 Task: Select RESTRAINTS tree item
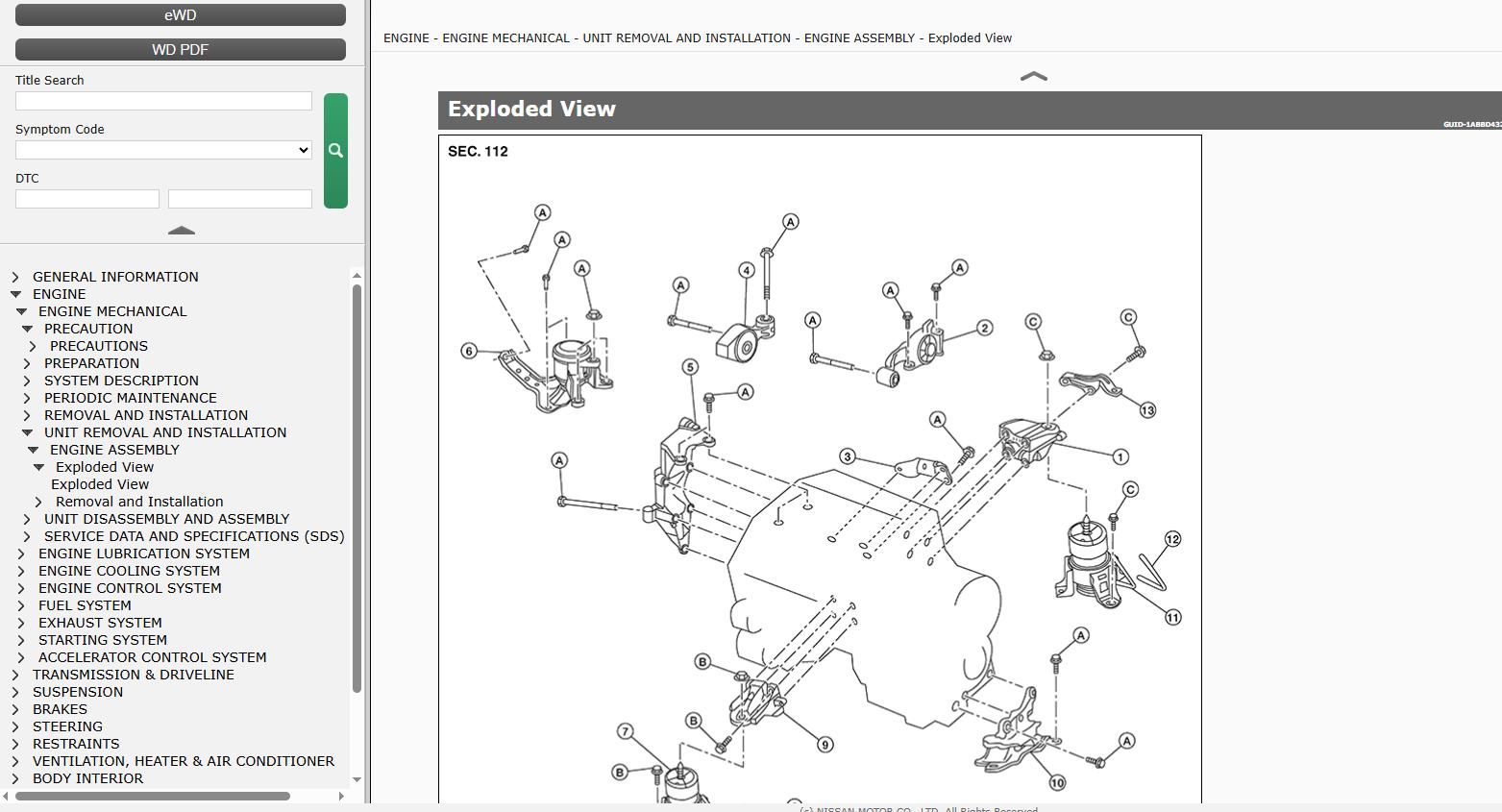tap(76, 744)
